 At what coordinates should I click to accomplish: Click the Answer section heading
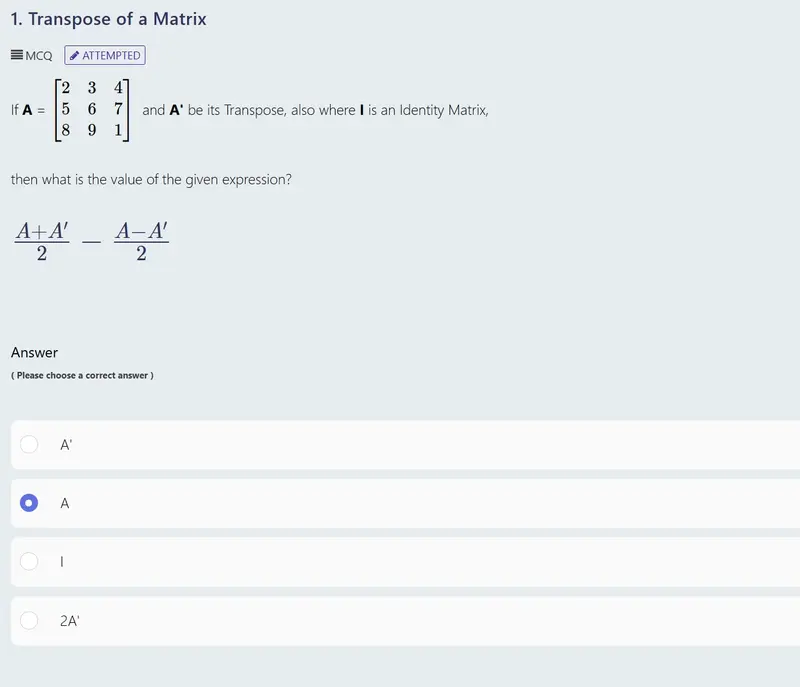coord(34,352)
